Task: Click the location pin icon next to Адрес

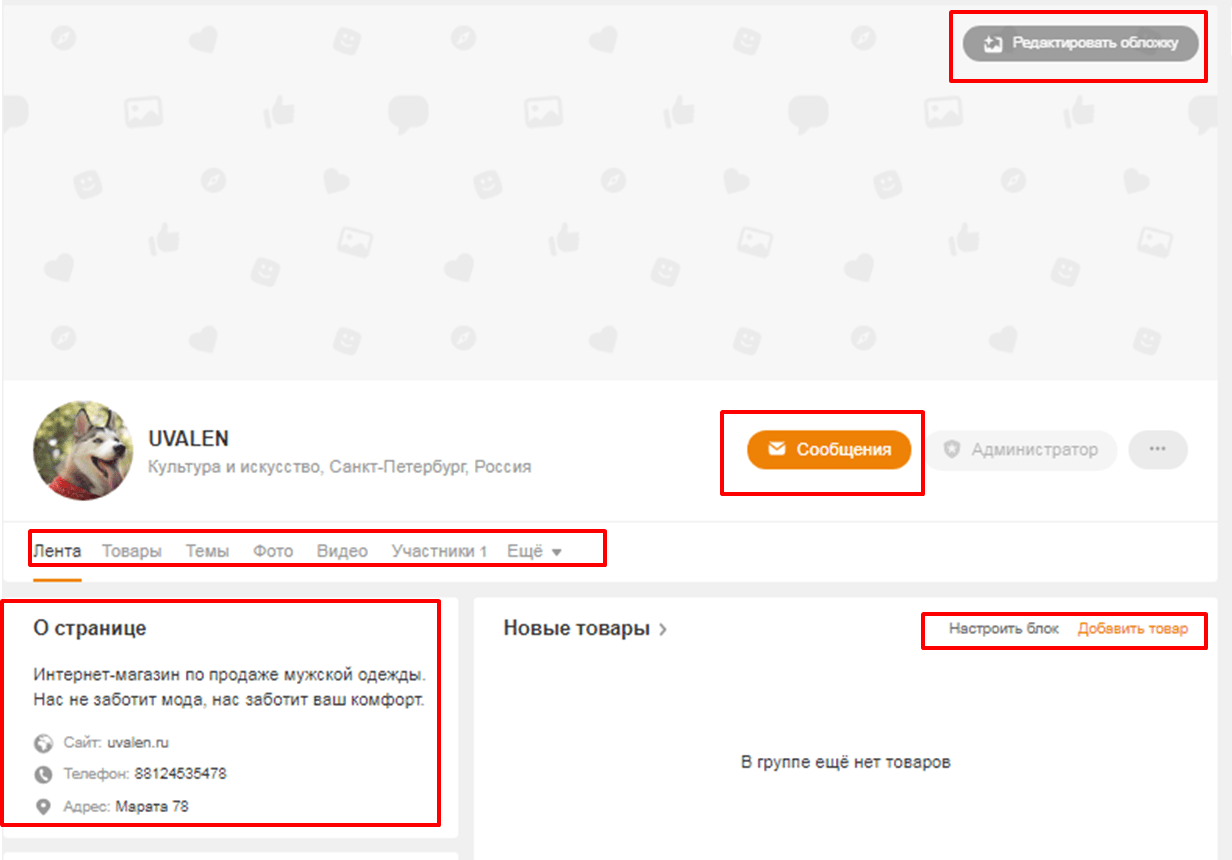Action: pyautogui.click(x=43, y=806)
